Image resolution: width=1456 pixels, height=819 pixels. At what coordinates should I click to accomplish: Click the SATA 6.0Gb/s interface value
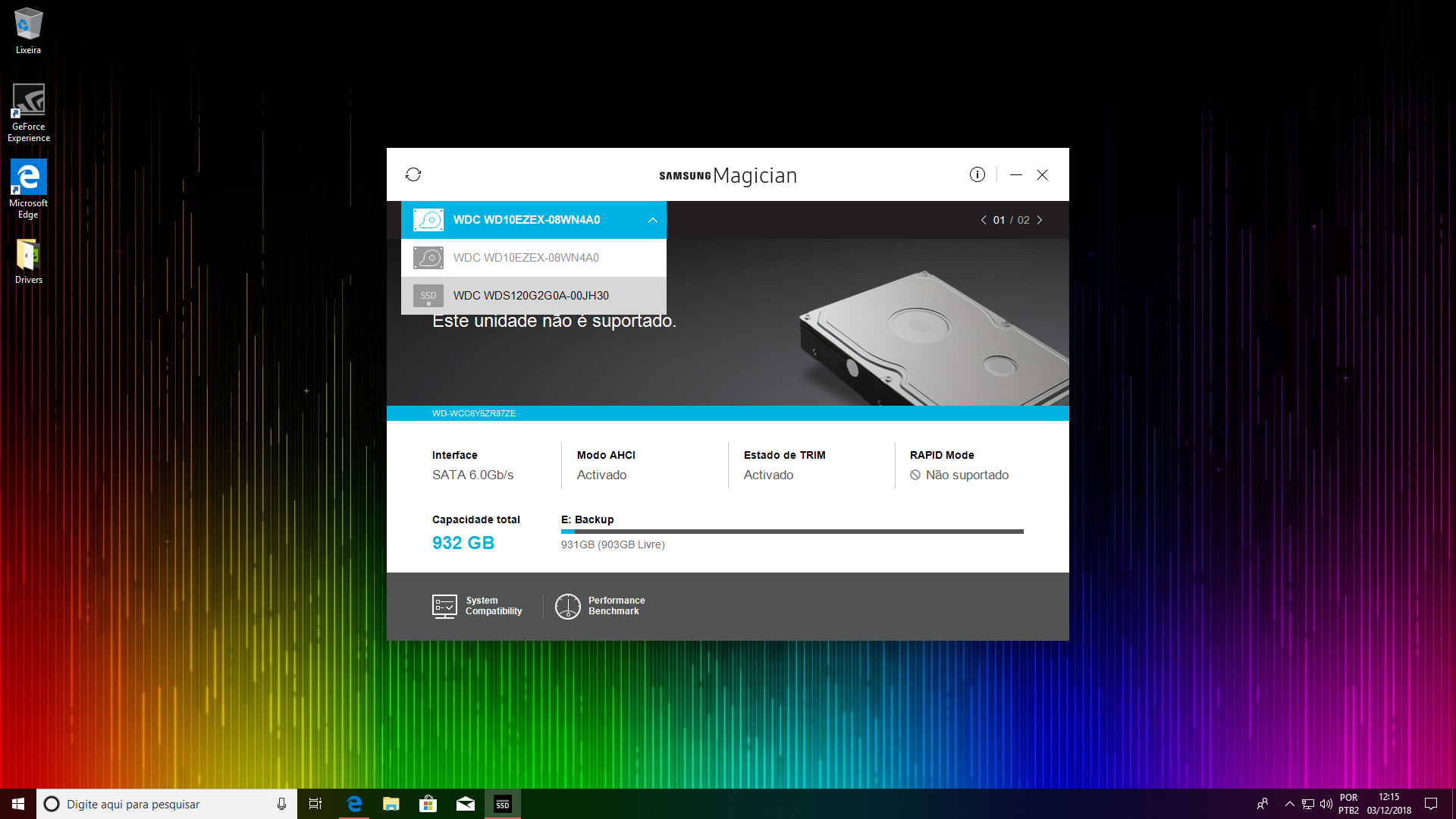pyautogui.click(x=472, y=475)
